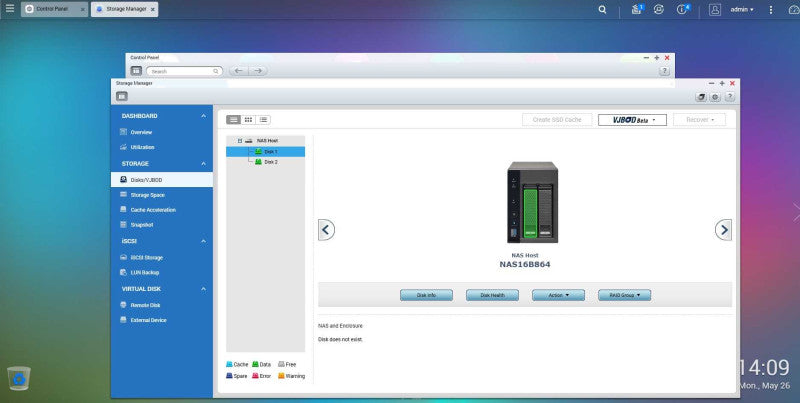The image size is (800, 403).
Task: Select Disk 1 in the tree
Action: tap(265, 152)
